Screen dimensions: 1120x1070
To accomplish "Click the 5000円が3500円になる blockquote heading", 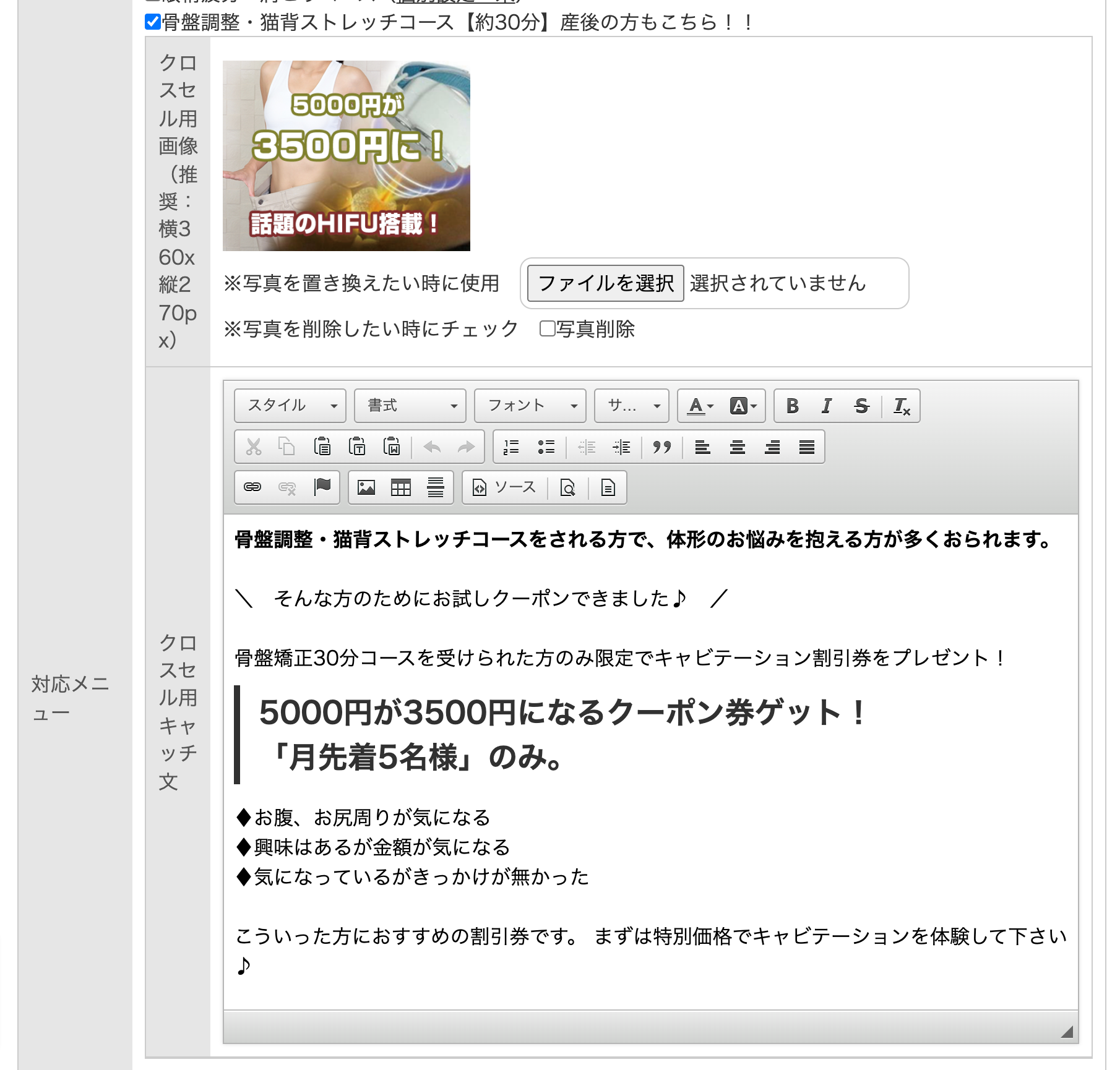I will (x=562, y=712).
